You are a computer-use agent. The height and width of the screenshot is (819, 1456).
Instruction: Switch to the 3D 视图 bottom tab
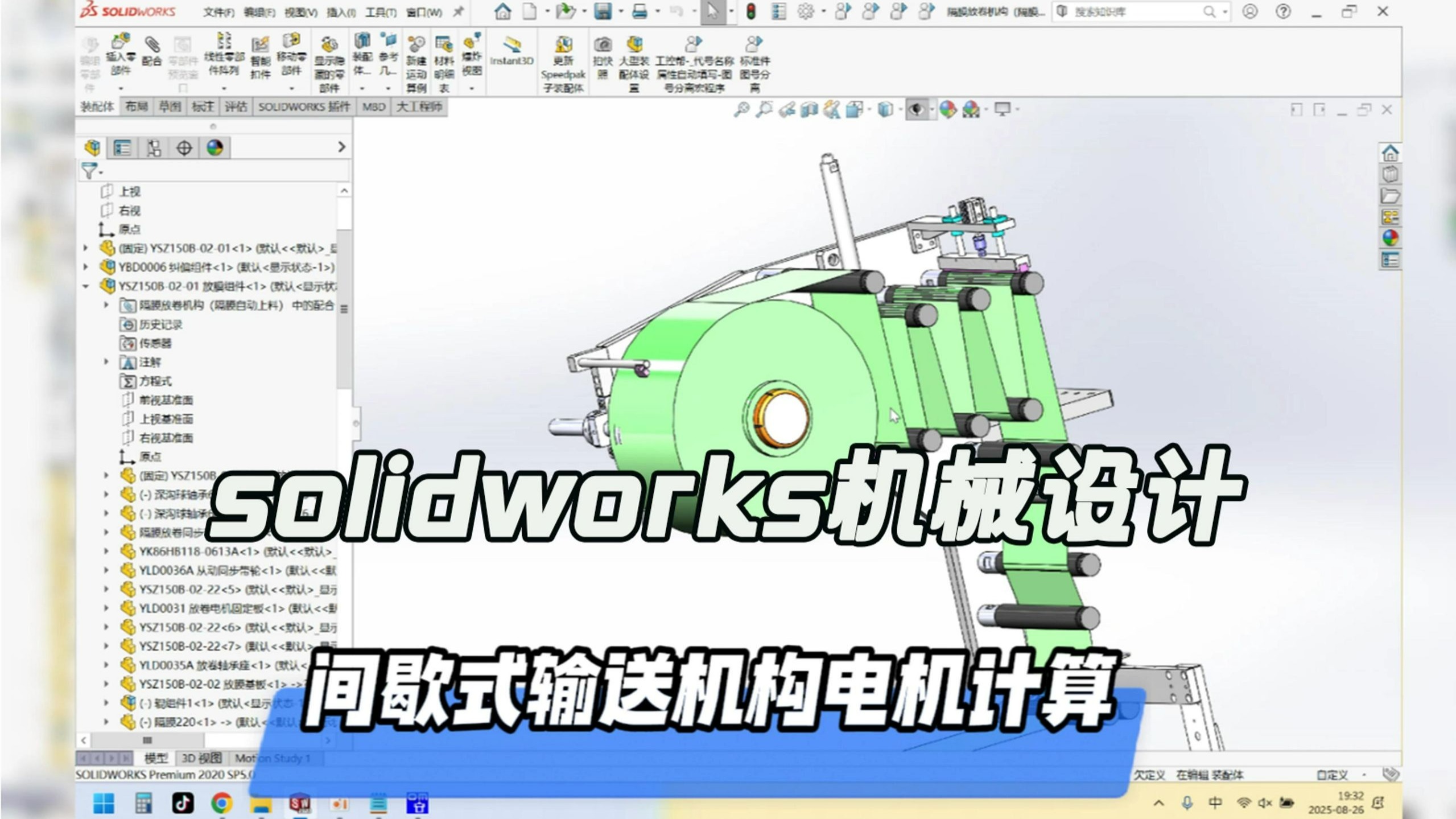pos(201,759)
